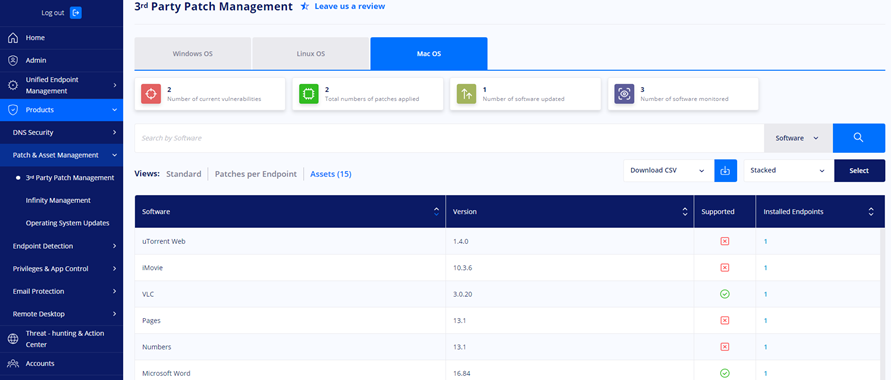Click the Accounts people icon

click(x=13, y=364)
